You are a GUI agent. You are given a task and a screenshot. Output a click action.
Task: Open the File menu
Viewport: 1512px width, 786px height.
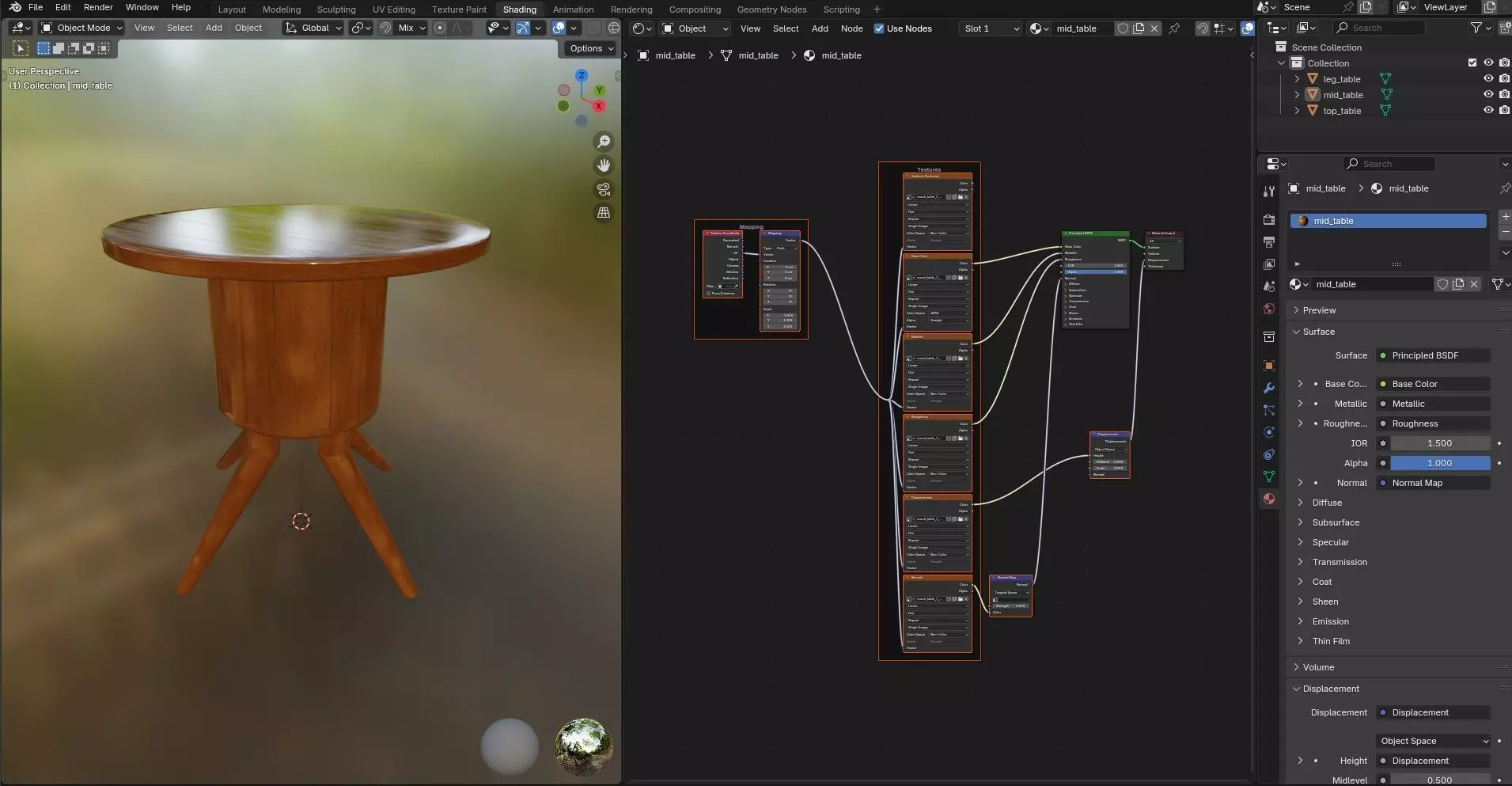pyautogui.click(x=36, y=7)
